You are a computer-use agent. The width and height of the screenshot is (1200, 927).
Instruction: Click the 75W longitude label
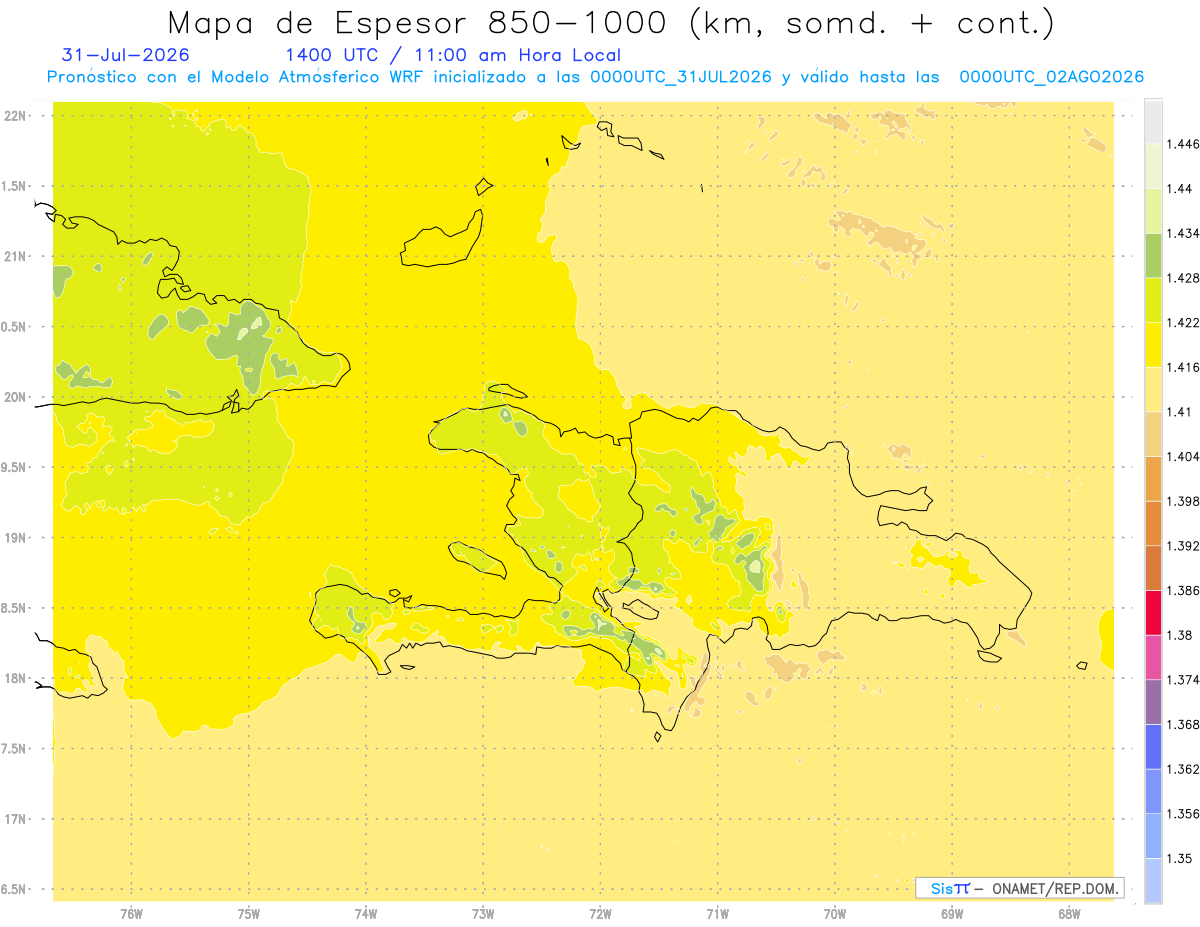(249, 914)
